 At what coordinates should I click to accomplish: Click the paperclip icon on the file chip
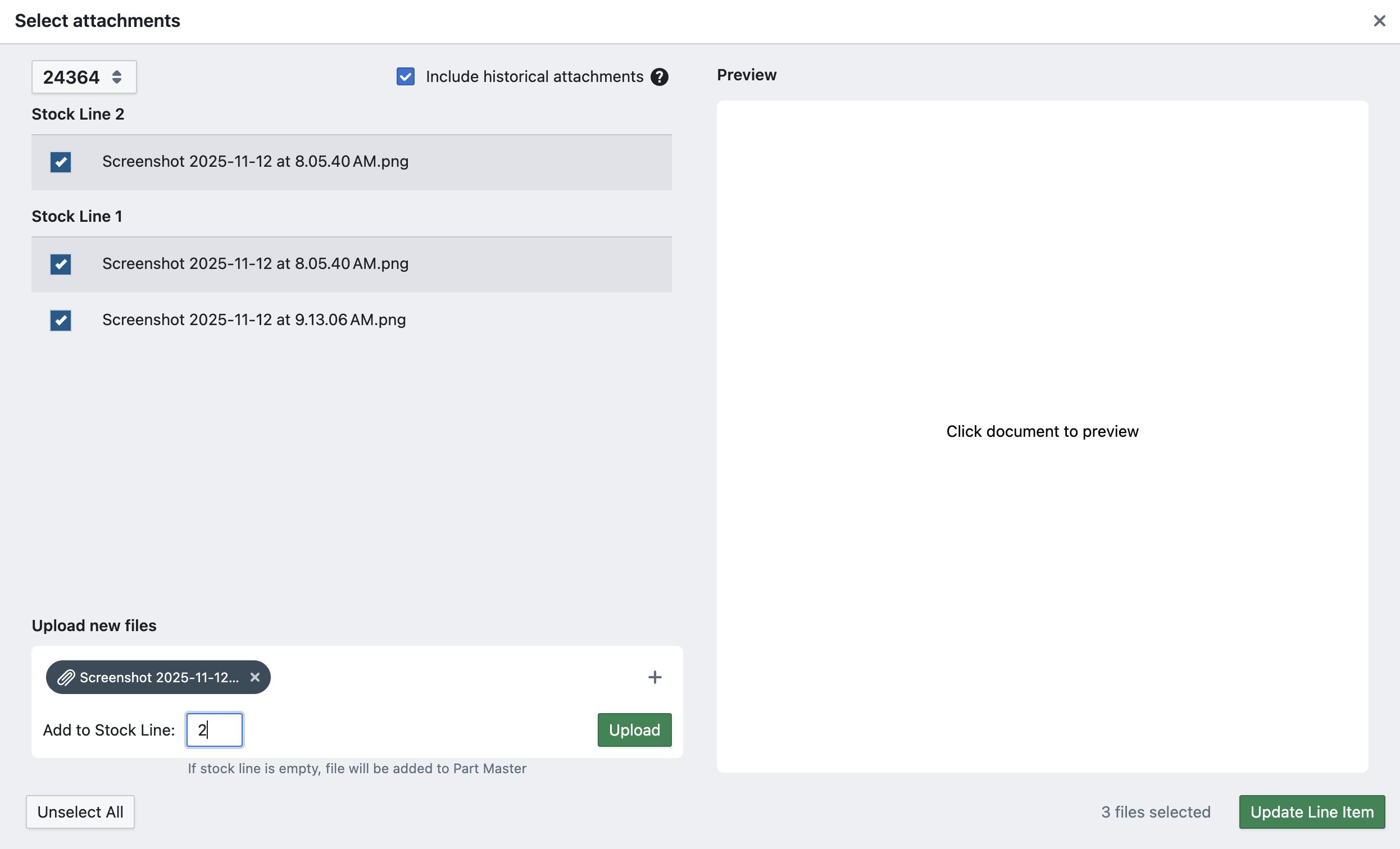point(66,677)
